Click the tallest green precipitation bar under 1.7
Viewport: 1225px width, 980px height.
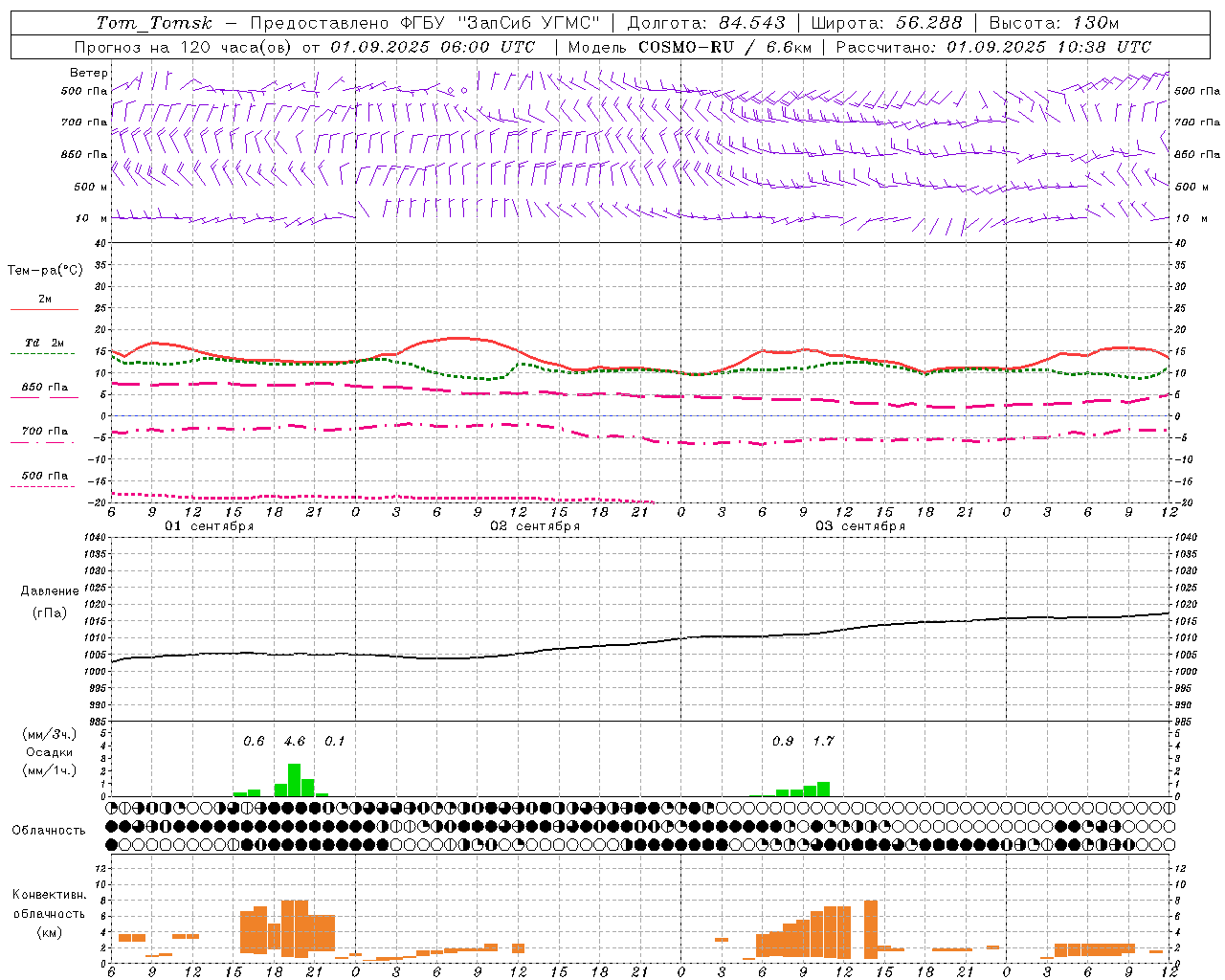[823, 789]
